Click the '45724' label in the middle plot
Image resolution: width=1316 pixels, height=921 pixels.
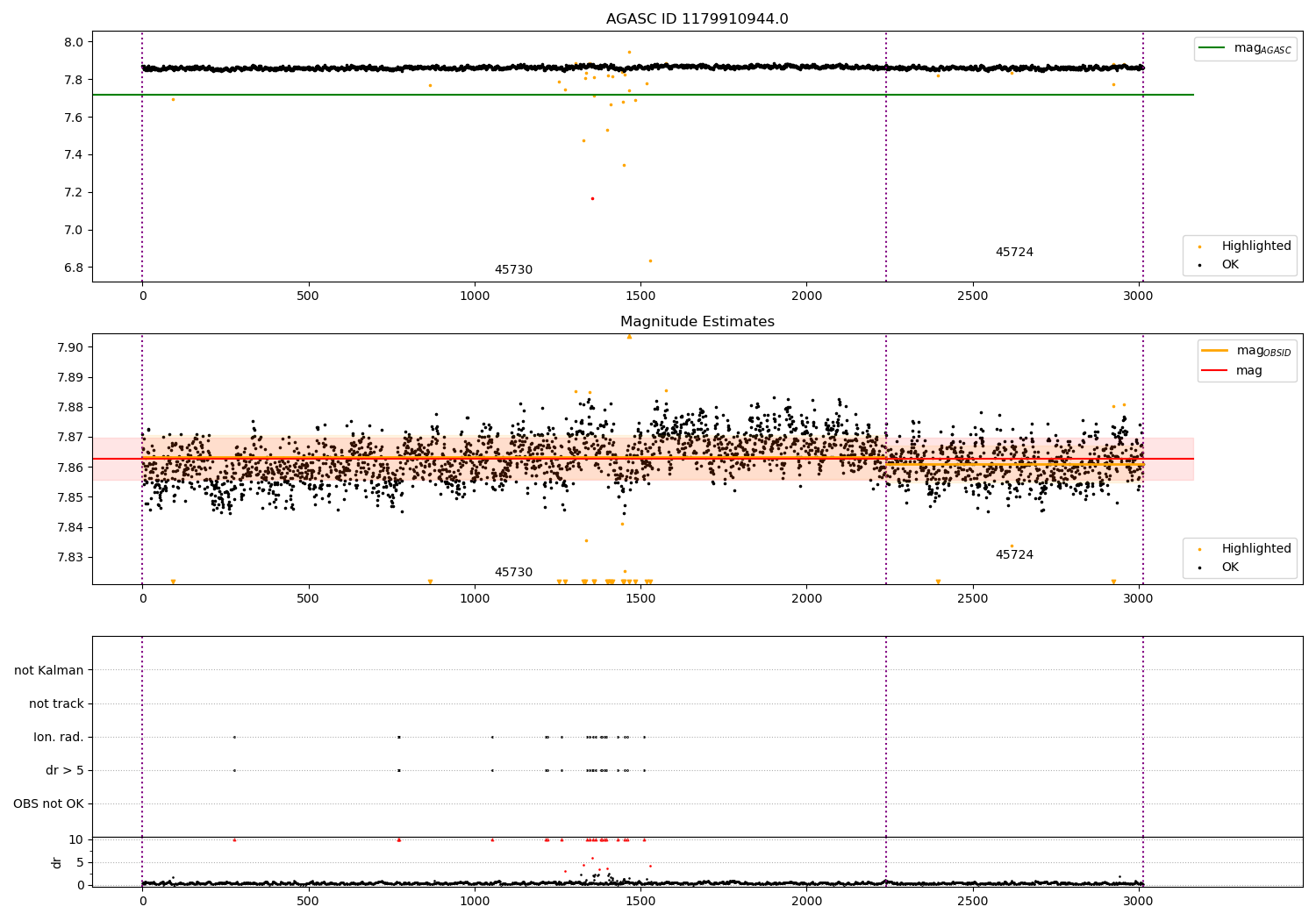(x=1014, y=554)
